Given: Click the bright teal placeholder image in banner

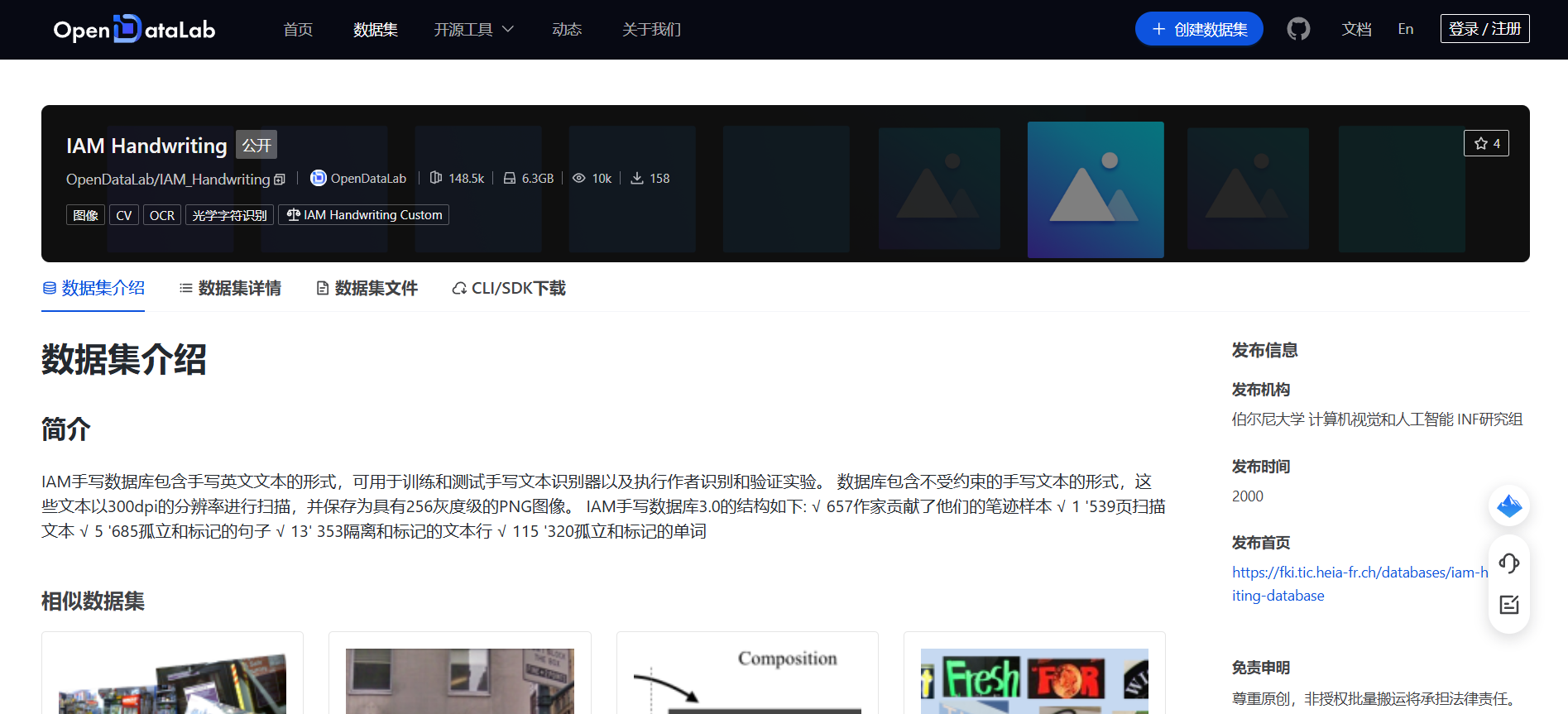Looking at the screenshot, I should tap(1096, 189).
